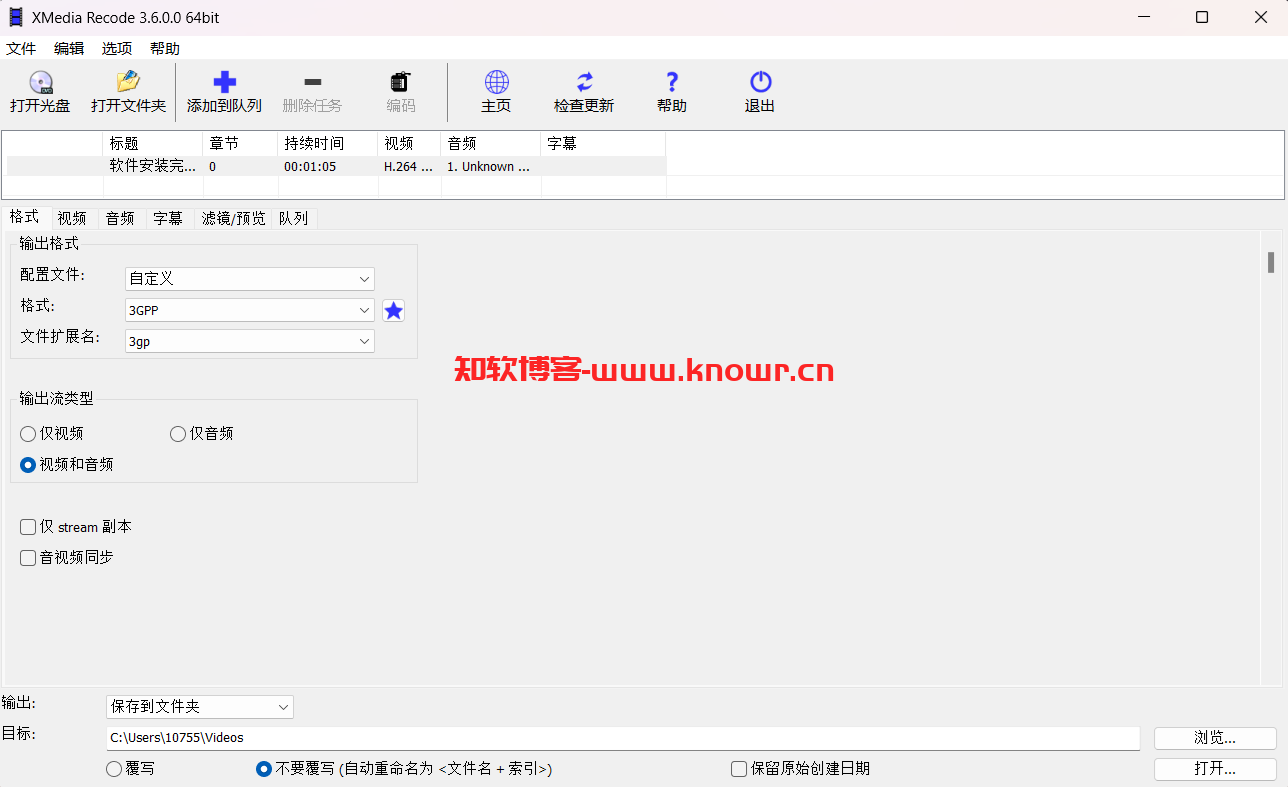Click the blue star favorite button

pos(394,311)
